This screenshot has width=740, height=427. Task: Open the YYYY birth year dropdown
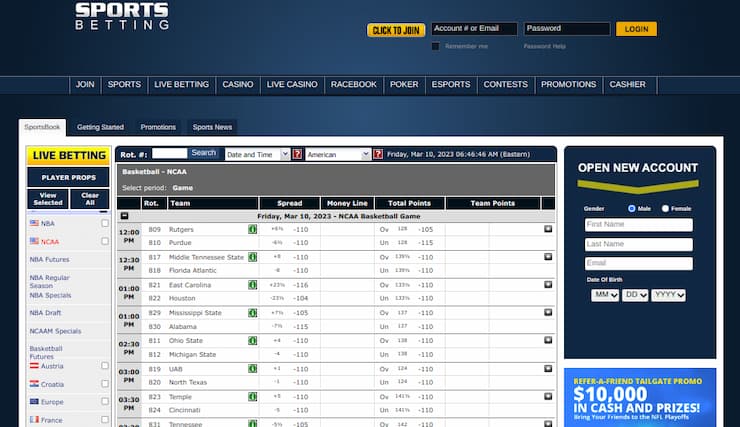point(668,295)
